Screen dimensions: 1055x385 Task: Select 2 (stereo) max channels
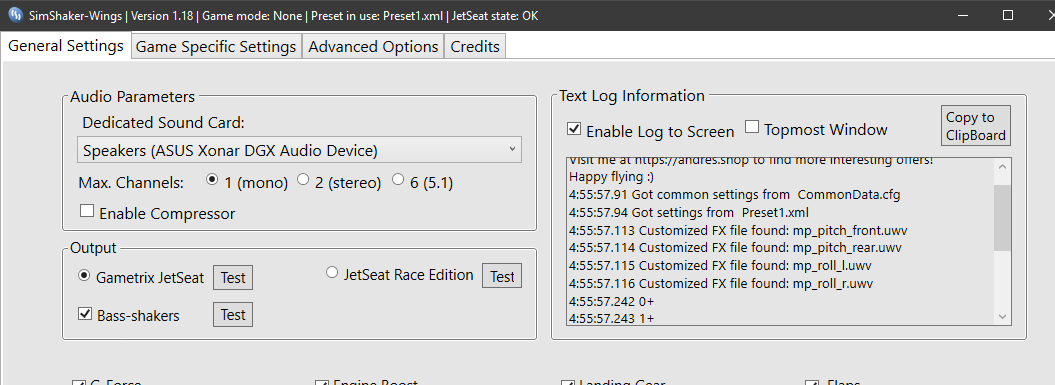(x=303, y=180)
